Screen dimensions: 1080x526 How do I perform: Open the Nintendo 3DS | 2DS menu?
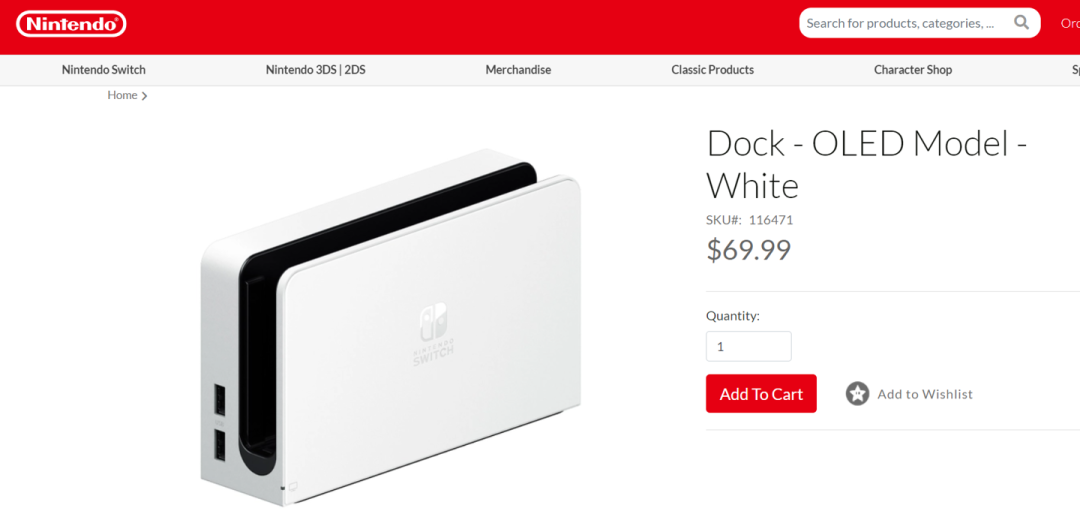pos(315,70)
